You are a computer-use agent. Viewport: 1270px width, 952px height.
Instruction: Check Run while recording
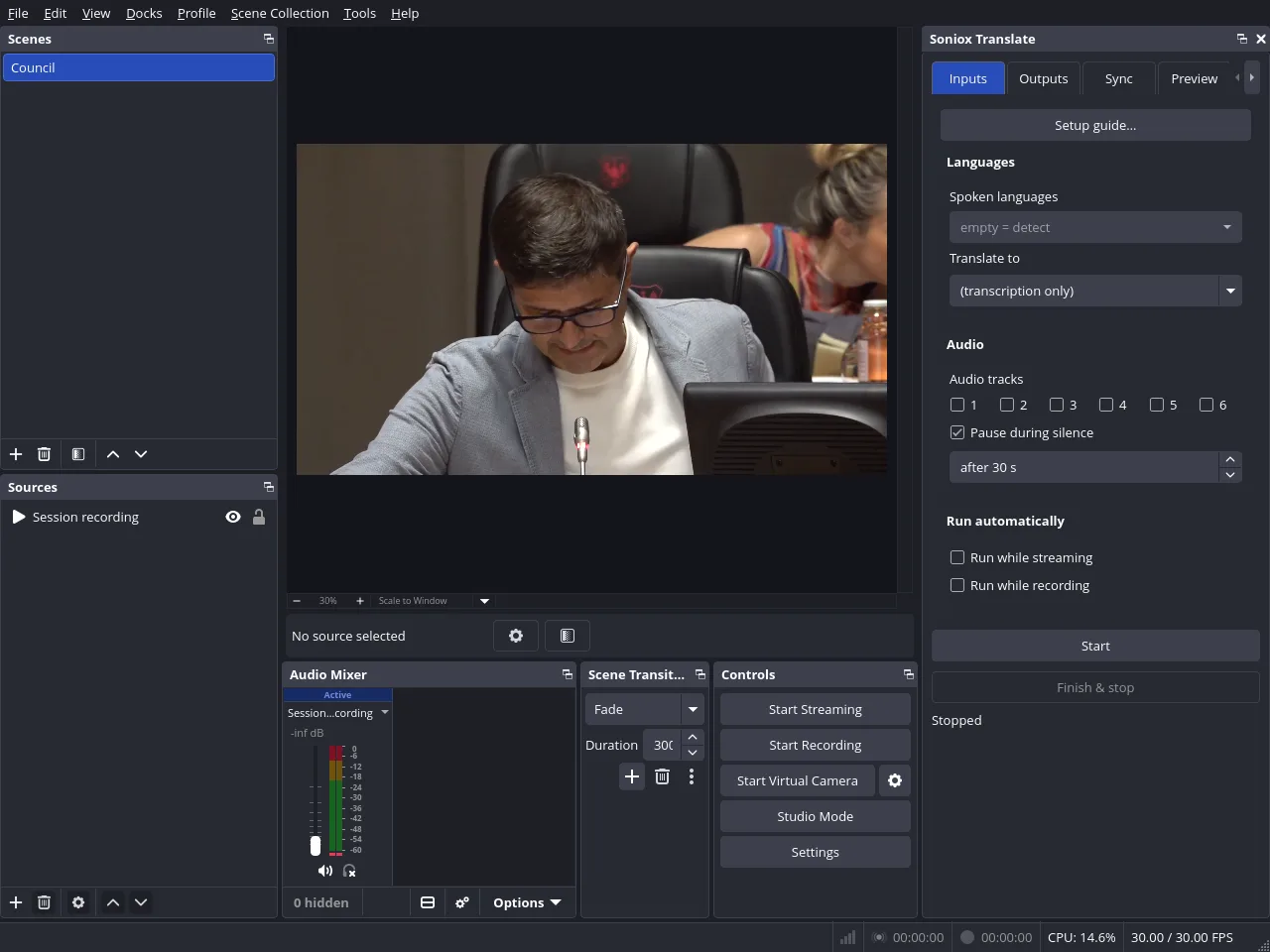(x=957, y=585)
